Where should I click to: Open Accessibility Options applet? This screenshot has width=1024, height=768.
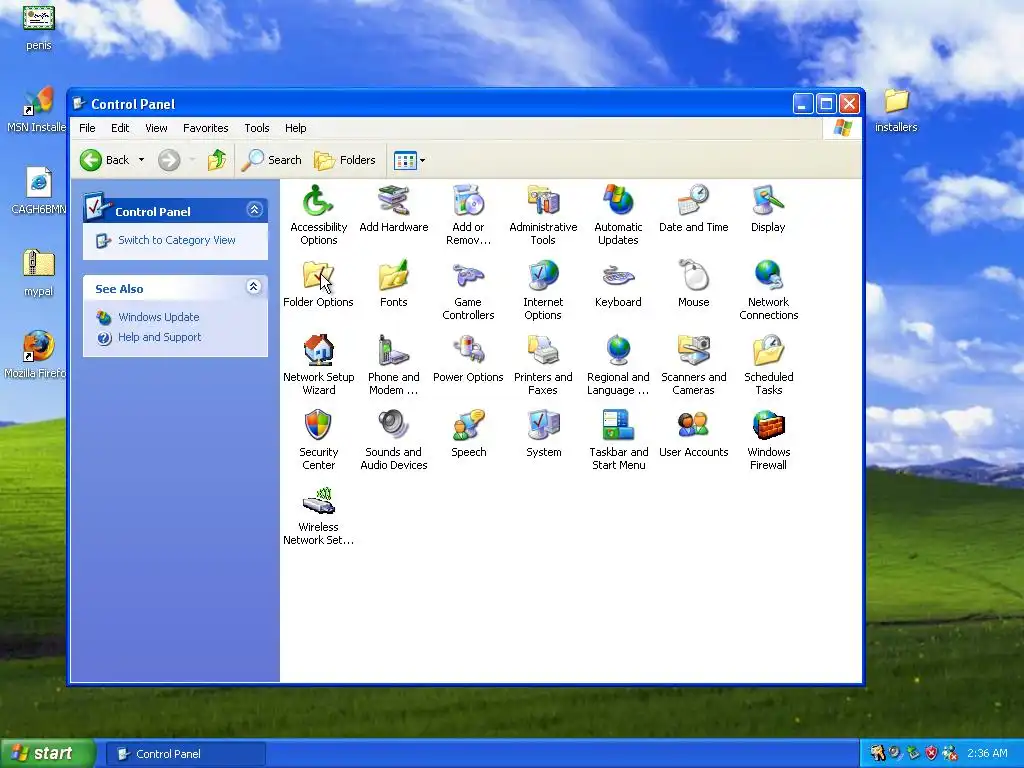pyautogui.click(x=318, y=214)
